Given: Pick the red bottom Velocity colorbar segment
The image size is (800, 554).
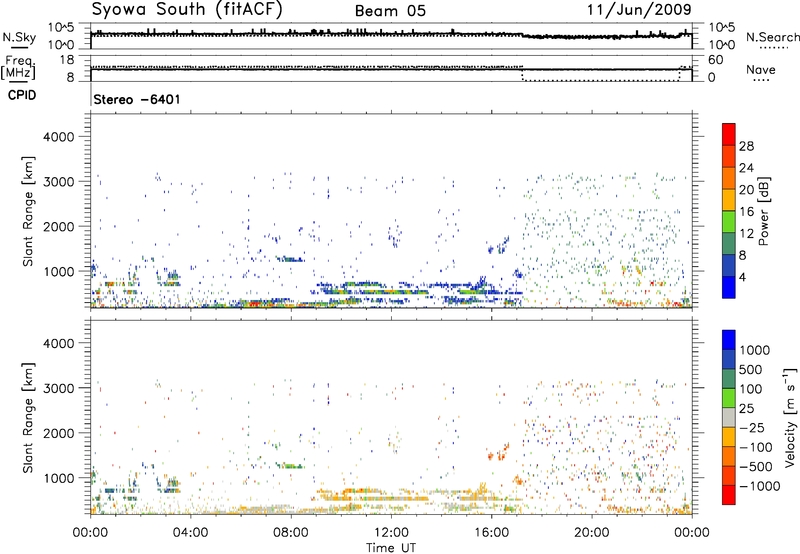Looking at the screenshot, I should tap(729, 495).
